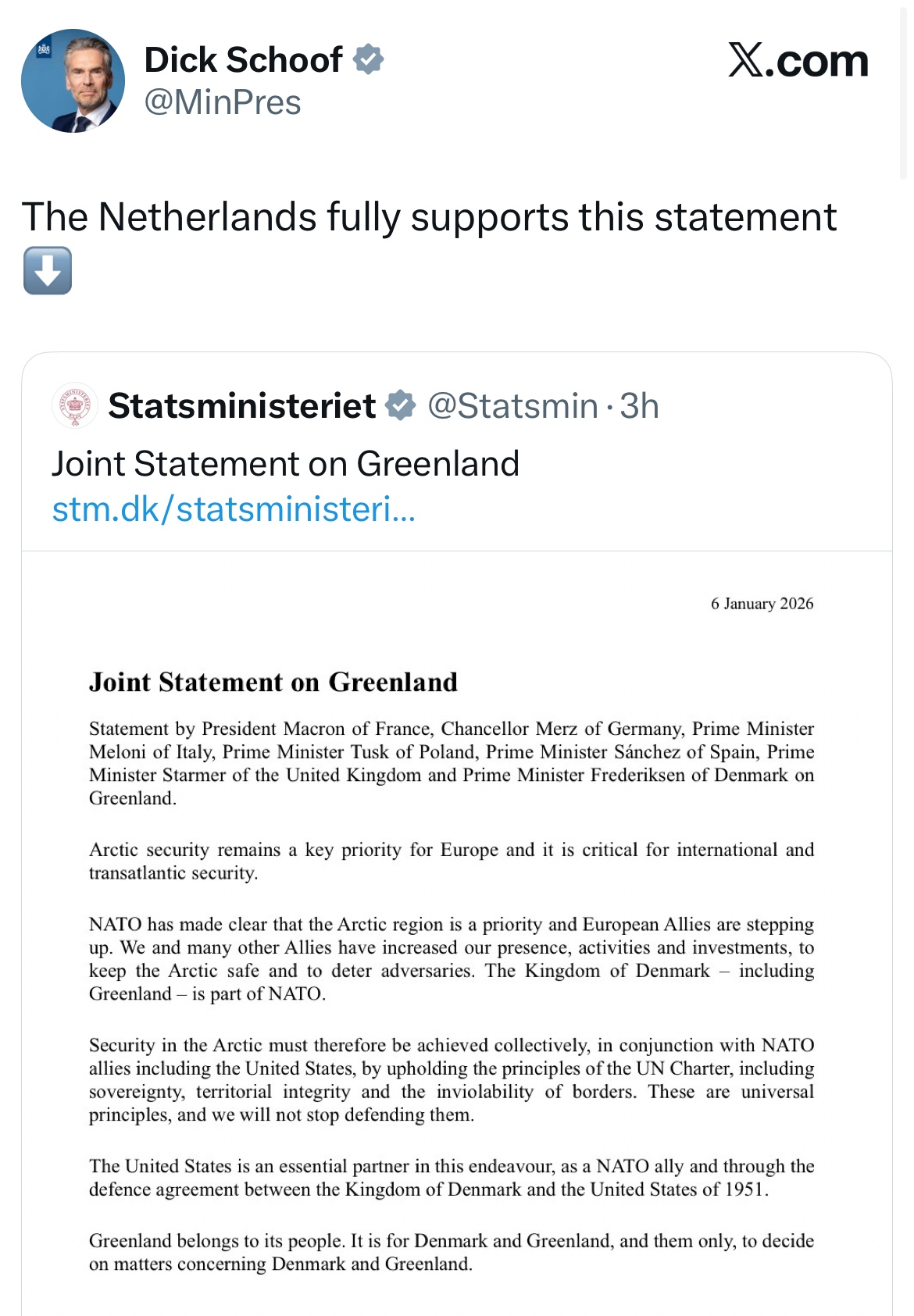Click the verified badge beside Dick Schoof
Screen dimensions: 914x1316
[368, 60]
